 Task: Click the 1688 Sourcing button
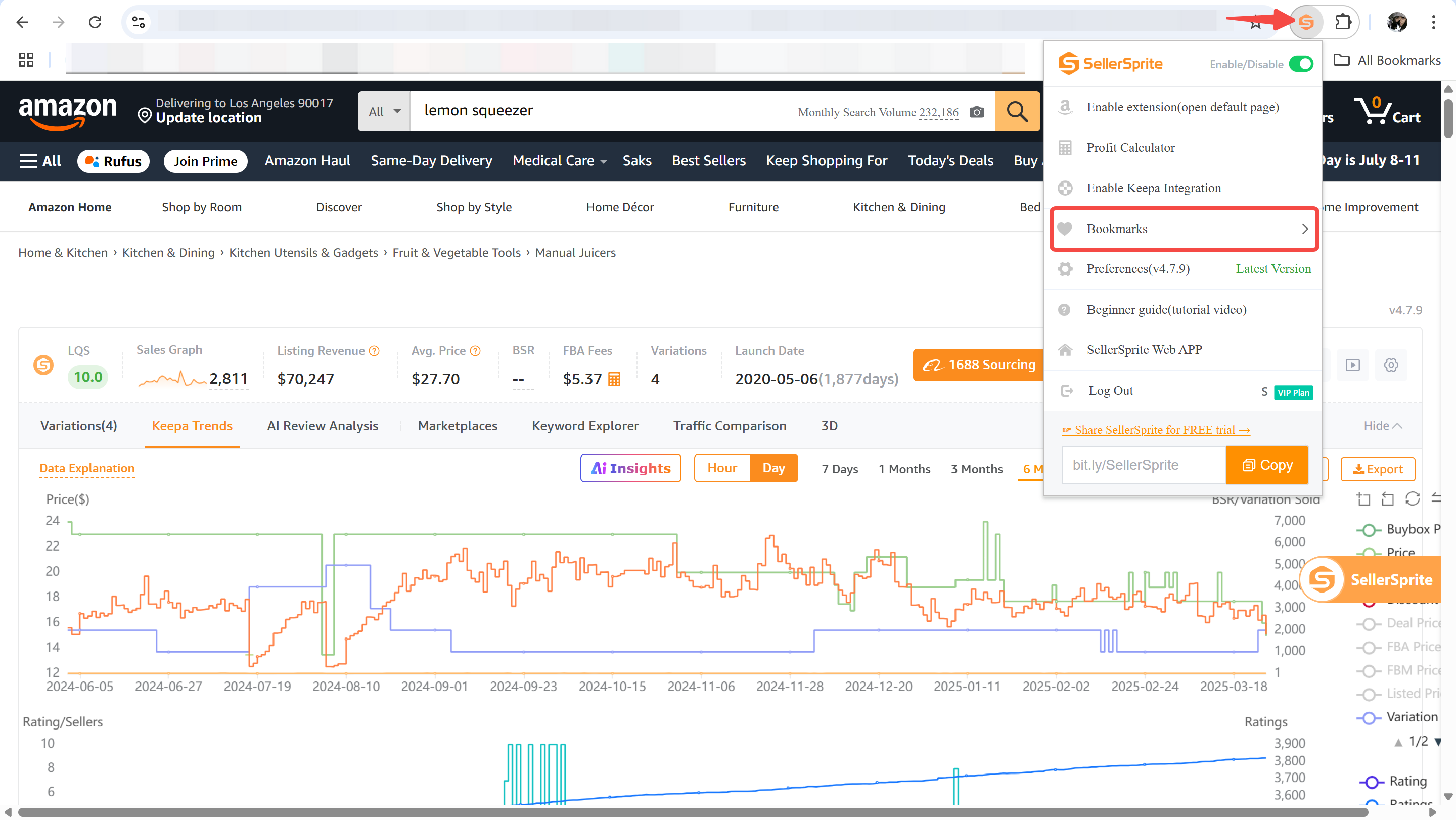tap(978, 365)
